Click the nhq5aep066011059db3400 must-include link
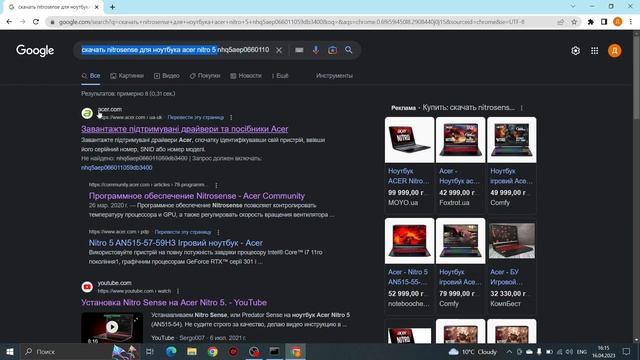Image resolution: width=640 pixels, height=360 pixels. point(117,168)
